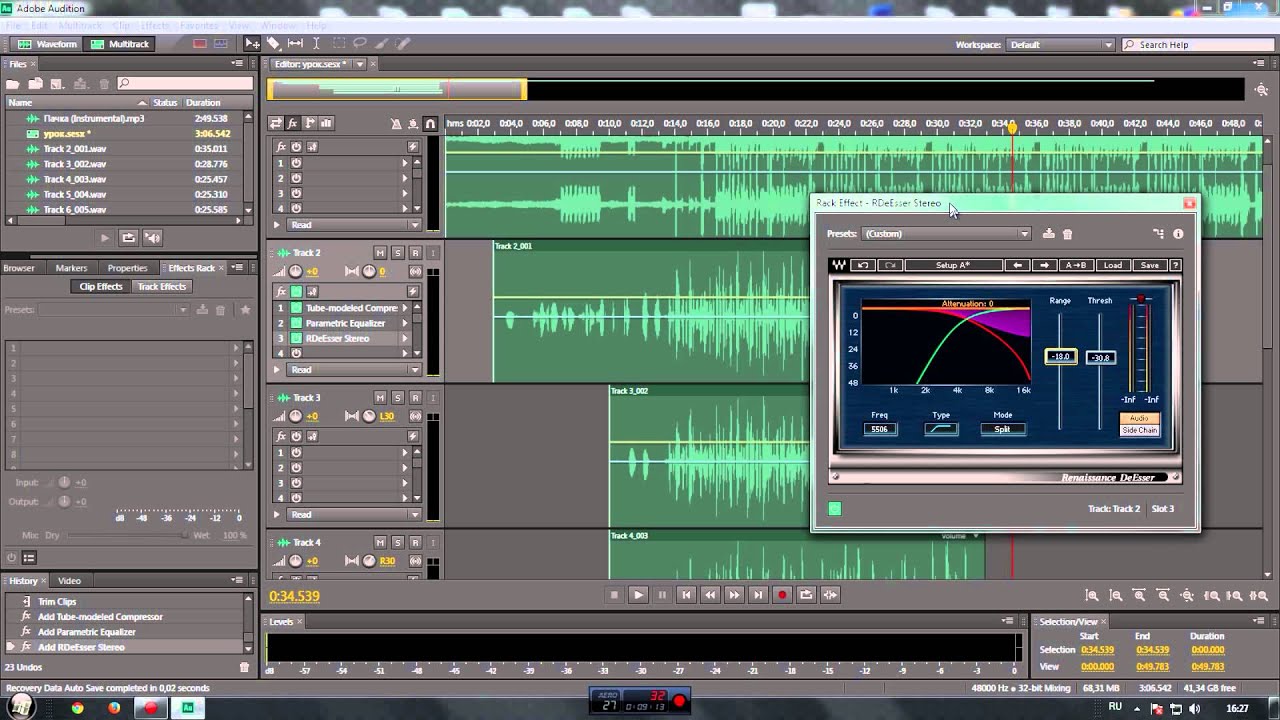This screenshot has width=1280, height=720.
Task: Click the Pause transport button
Action: 662,595
